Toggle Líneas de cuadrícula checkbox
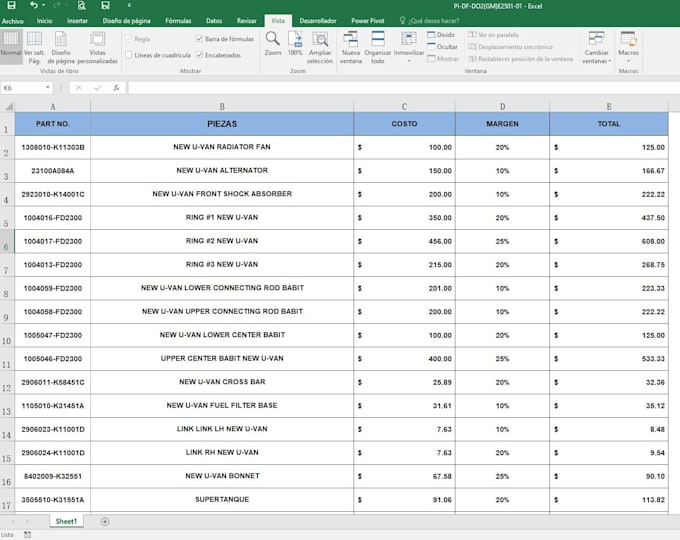 coord(129,55)
